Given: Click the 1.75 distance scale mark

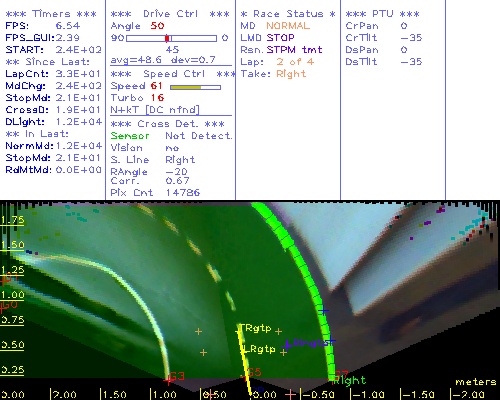Looking at the screenshot, I should coord(12,220).
